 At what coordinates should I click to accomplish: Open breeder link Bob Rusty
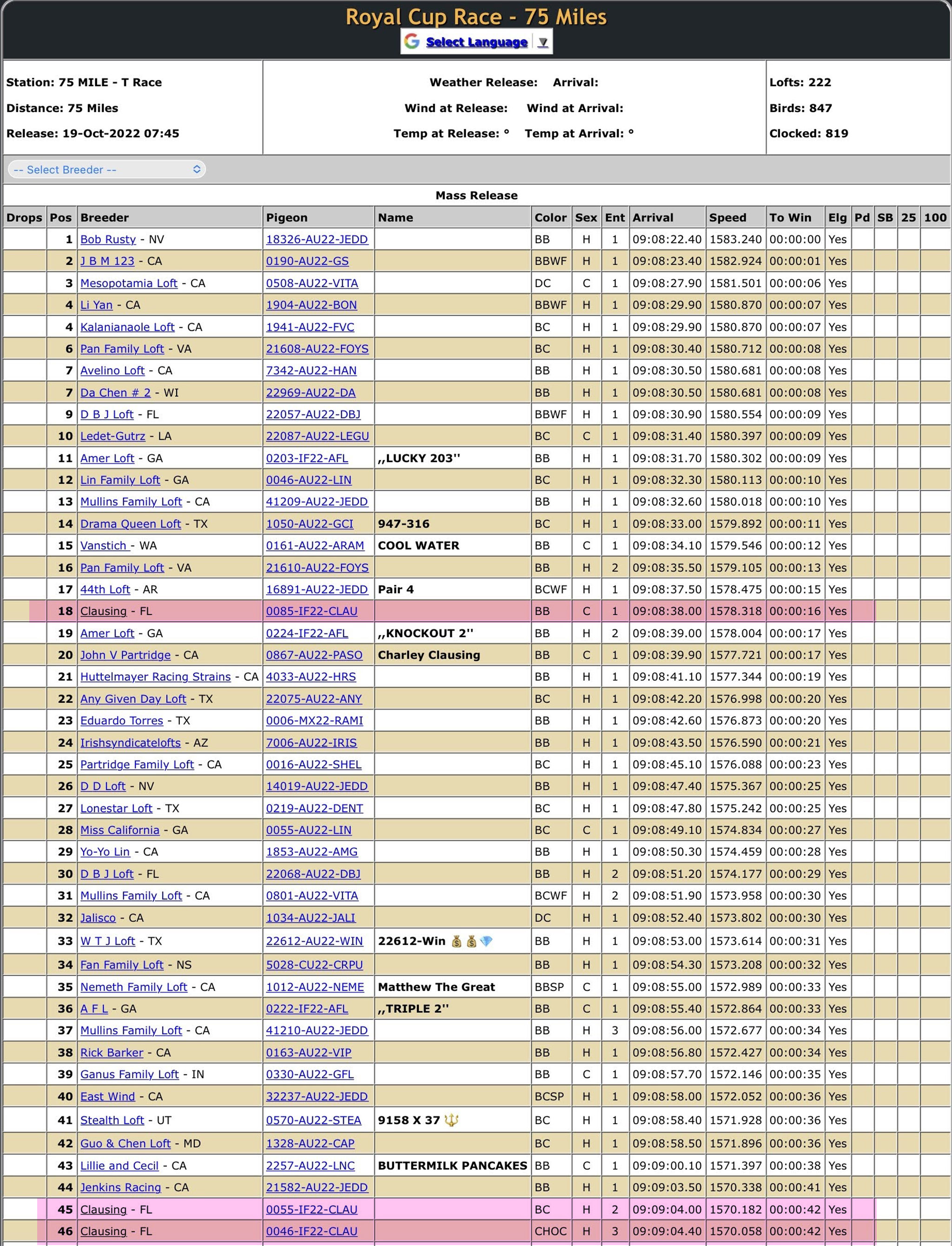coord(108,239)
